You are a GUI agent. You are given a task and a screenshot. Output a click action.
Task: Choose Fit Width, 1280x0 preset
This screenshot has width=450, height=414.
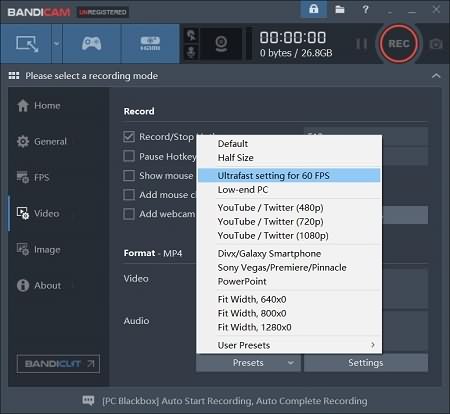click(x=289, y=327)
